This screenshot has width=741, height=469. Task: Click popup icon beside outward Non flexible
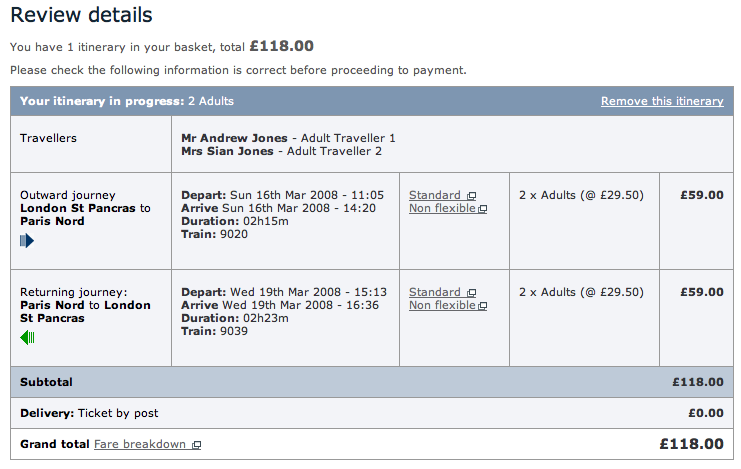[483, 209]
